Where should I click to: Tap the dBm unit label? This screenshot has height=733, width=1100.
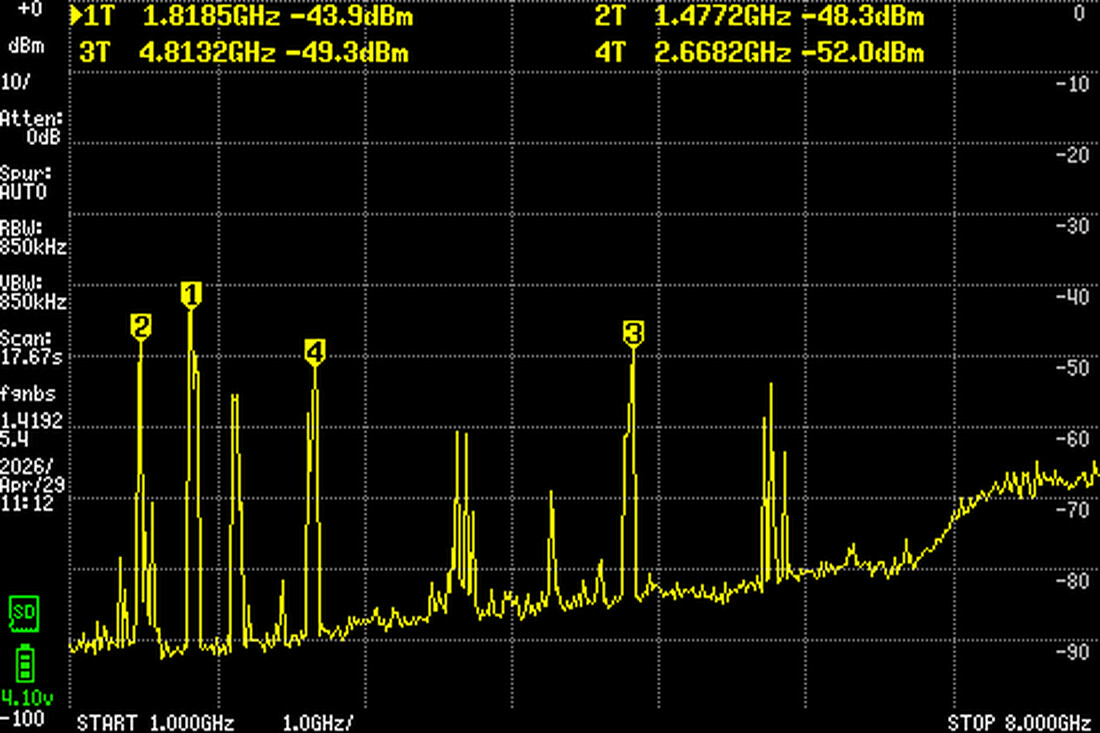point(26,46)
